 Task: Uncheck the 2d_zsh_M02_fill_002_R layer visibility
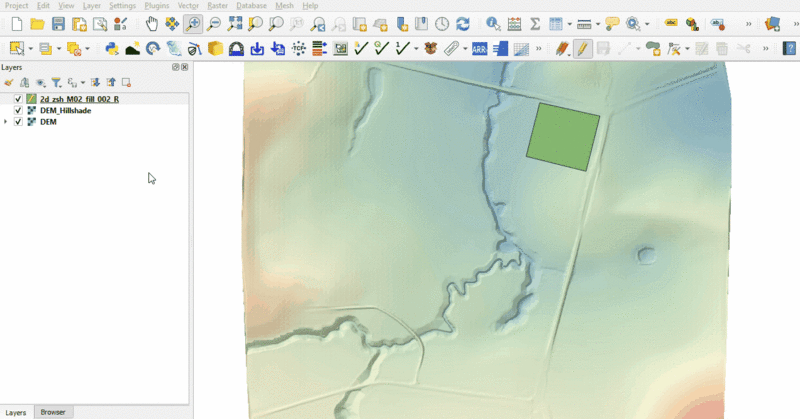tap(18, 100)
